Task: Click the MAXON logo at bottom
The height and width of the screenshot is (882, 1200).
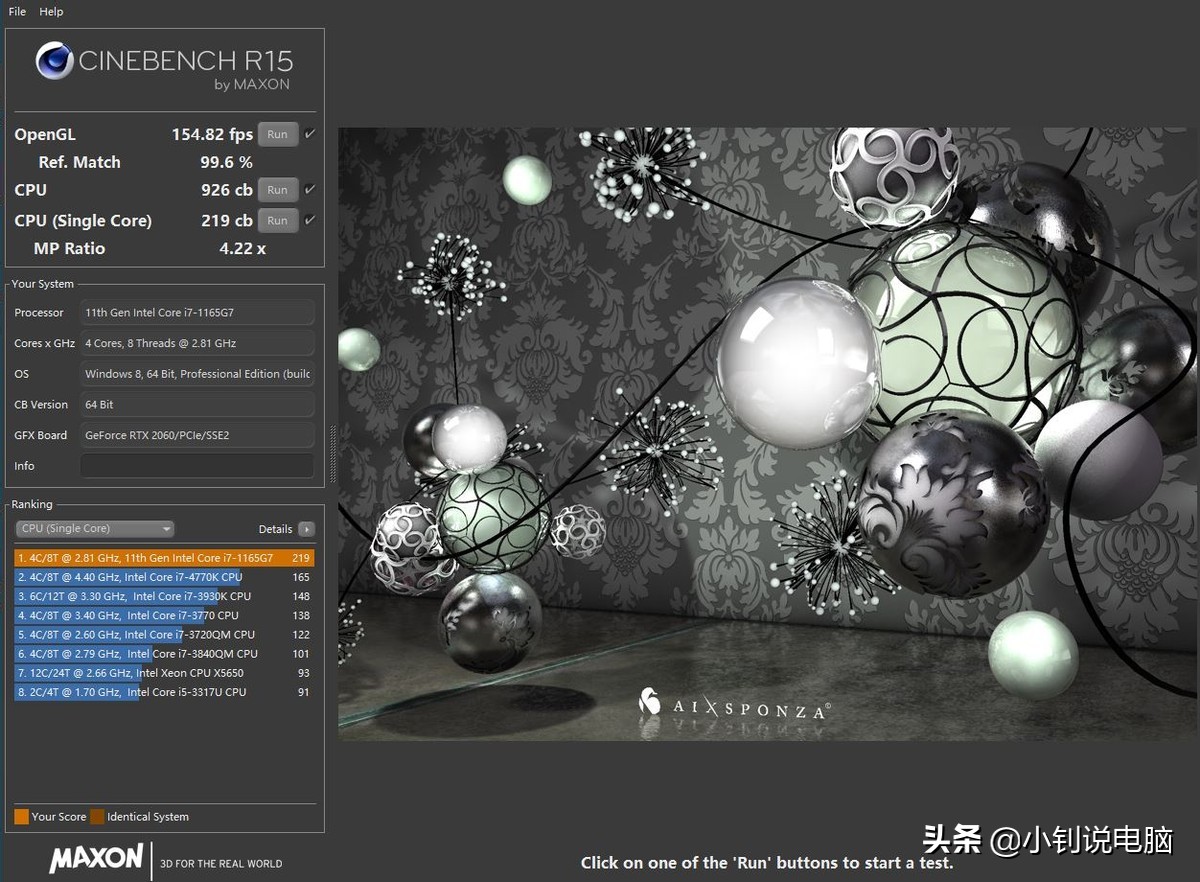Action: (x=97, y=858)
